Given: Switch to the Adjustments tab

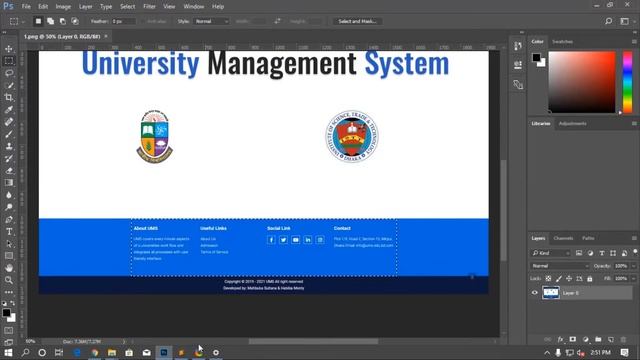Looking at the screenshot, I should 572,123.
